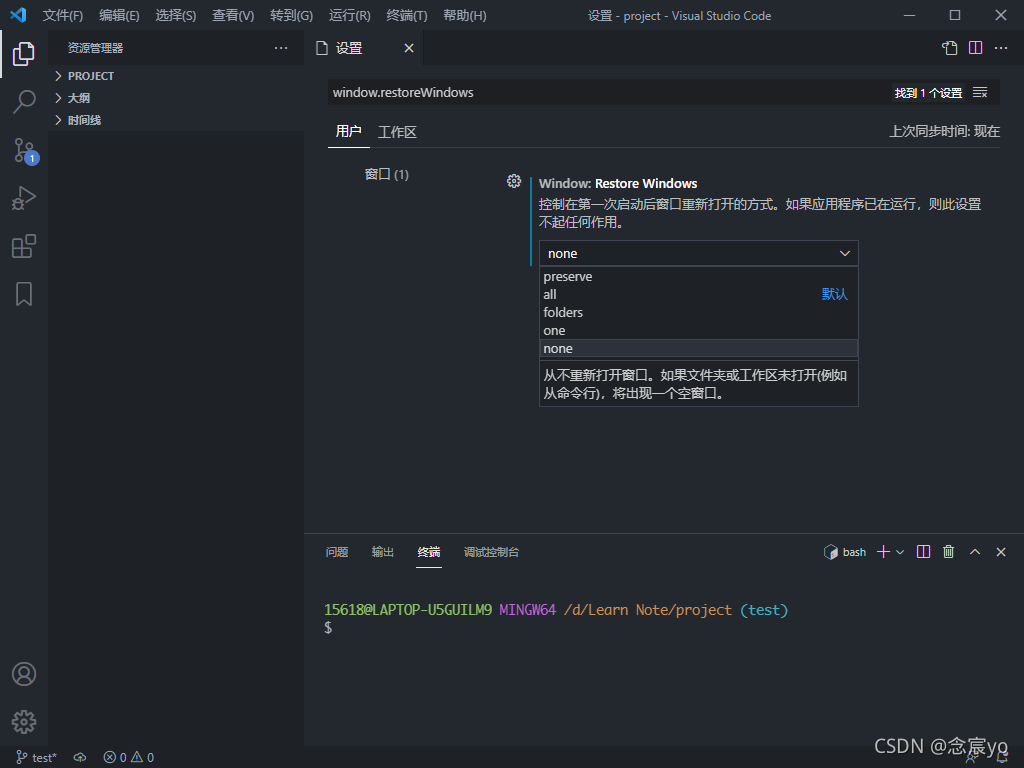Switch to the 调试控制台 panel tab
Image resolution: width=1024 pixels, height=768 pixels.
tap(491, 552)
